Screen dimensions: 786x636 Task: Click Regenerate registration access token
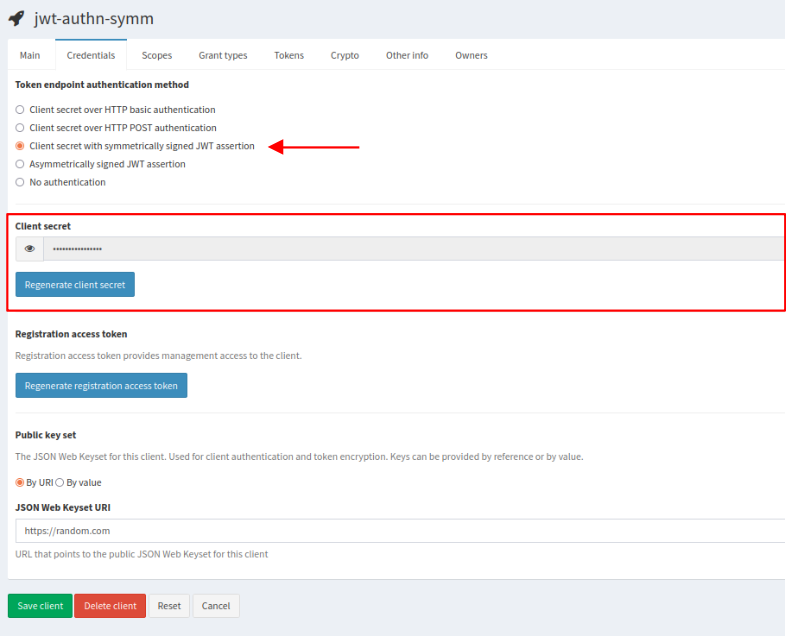(x=101, y=386)
